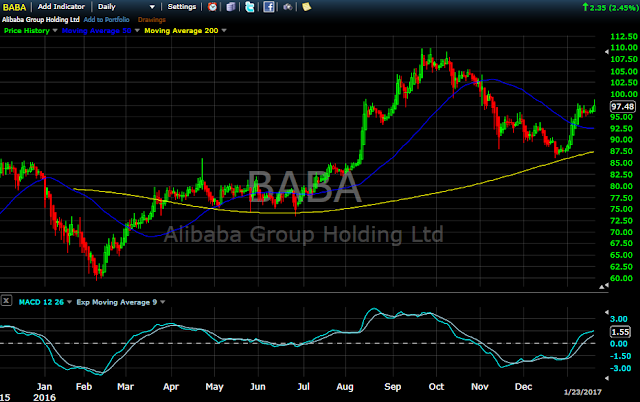Screen dimensions: 640x402
Task: Click the Alibaba Group Holding Ltd name
Action: tap(41, 20)
